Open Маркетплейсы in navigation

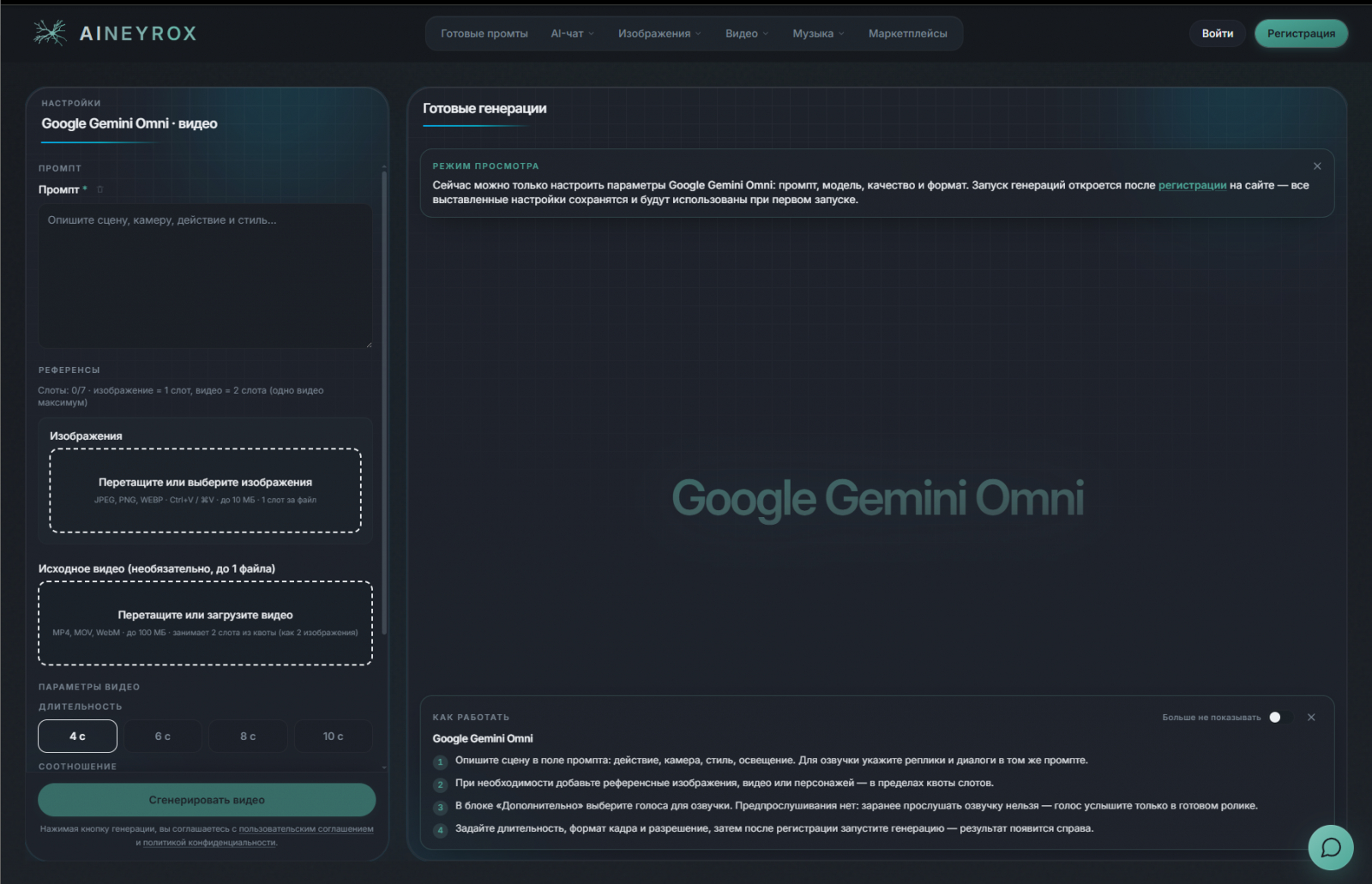[907, 33]
